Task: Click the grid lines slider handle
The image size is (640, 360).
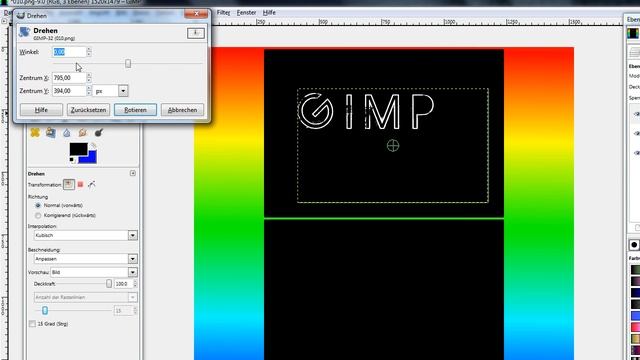Action: 45,311
